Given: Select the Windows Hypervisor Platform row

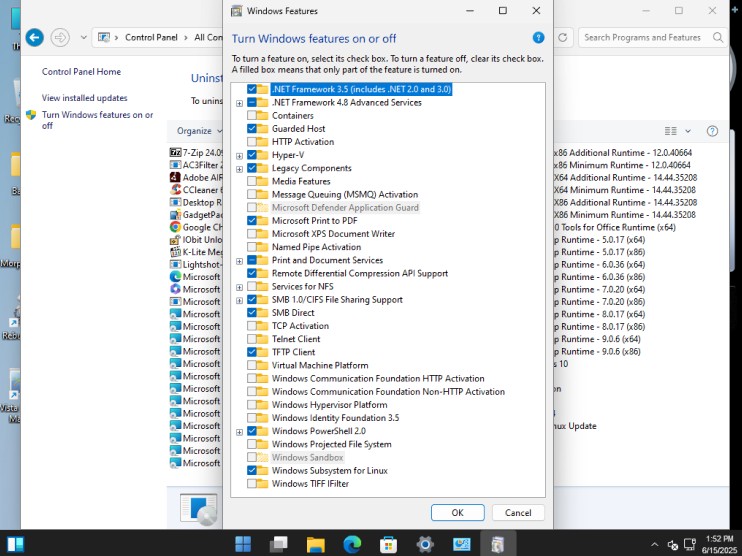Looking at the screenshot, I should pyautogui.click(x=329, y=405).
